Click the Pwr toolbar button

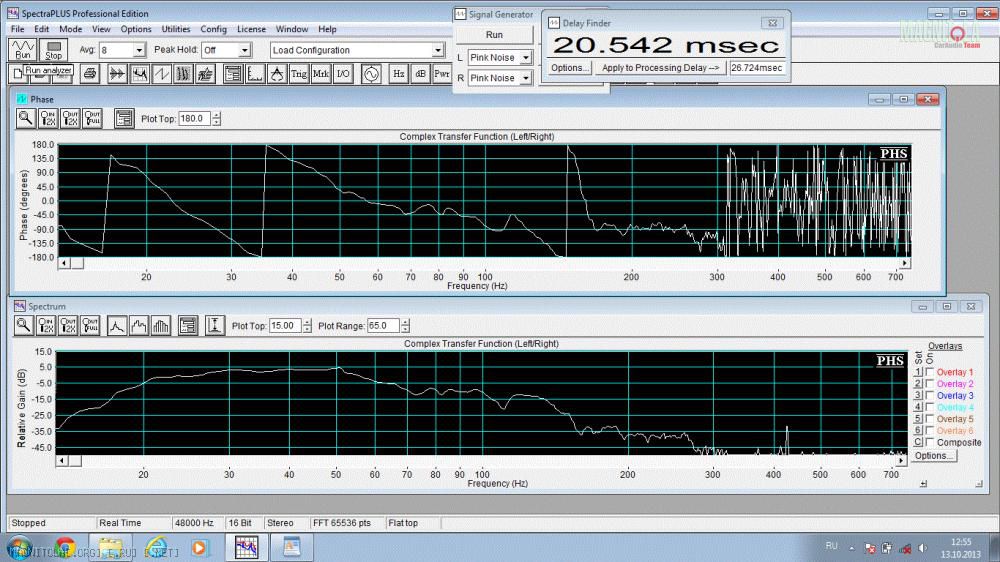tap(441, 74)
